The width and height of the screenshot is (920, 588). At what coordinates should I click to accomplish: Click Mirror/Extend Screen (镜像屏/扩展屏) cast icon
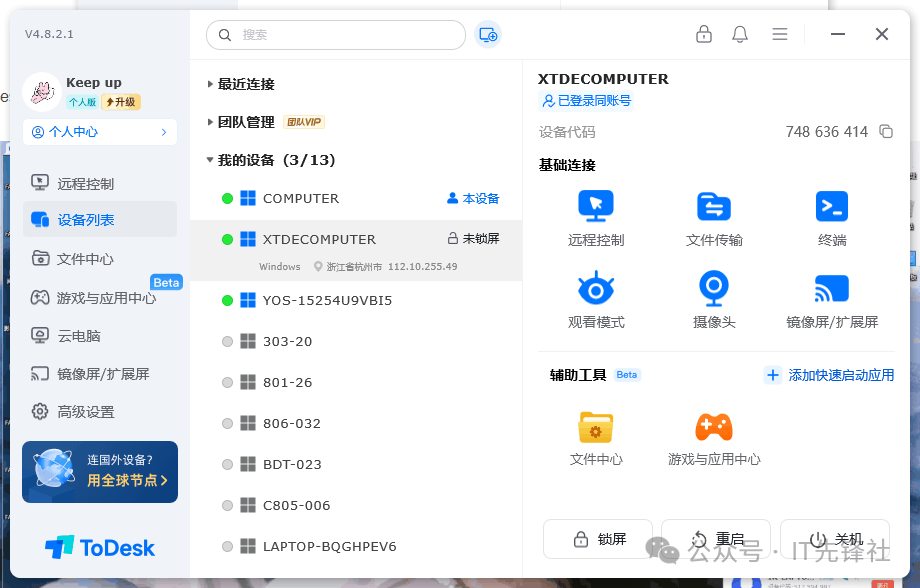pyautogui.click(x=832, y=288)
